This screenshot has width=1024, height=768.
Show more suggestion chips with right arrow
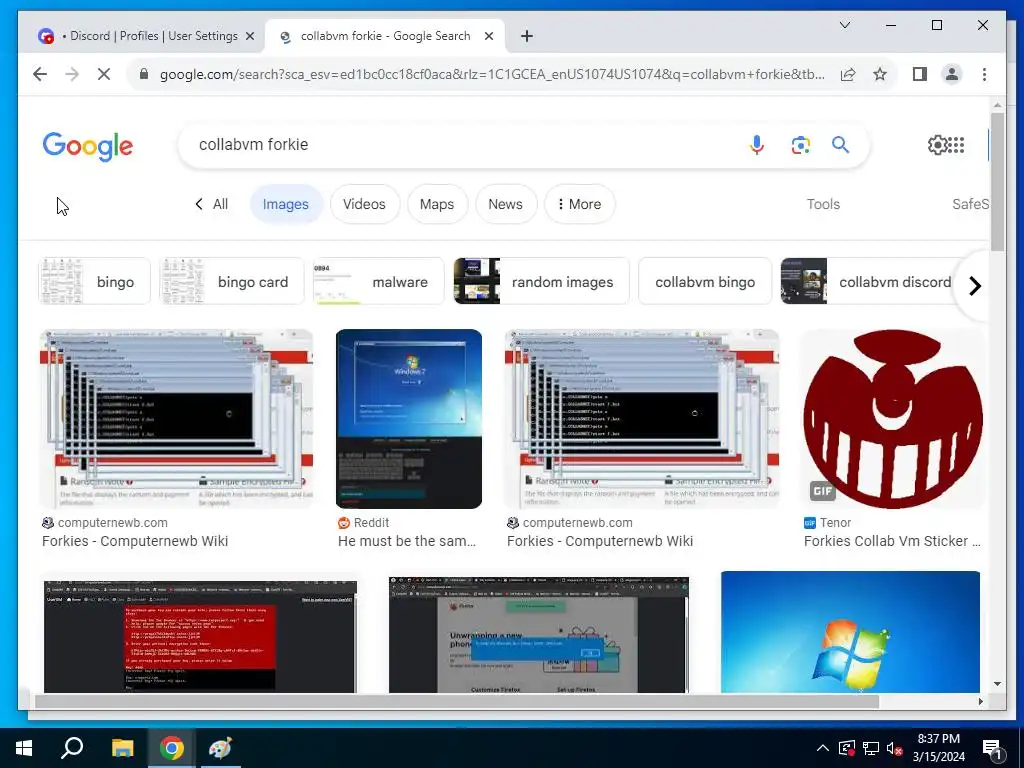[x=974, y=285]
